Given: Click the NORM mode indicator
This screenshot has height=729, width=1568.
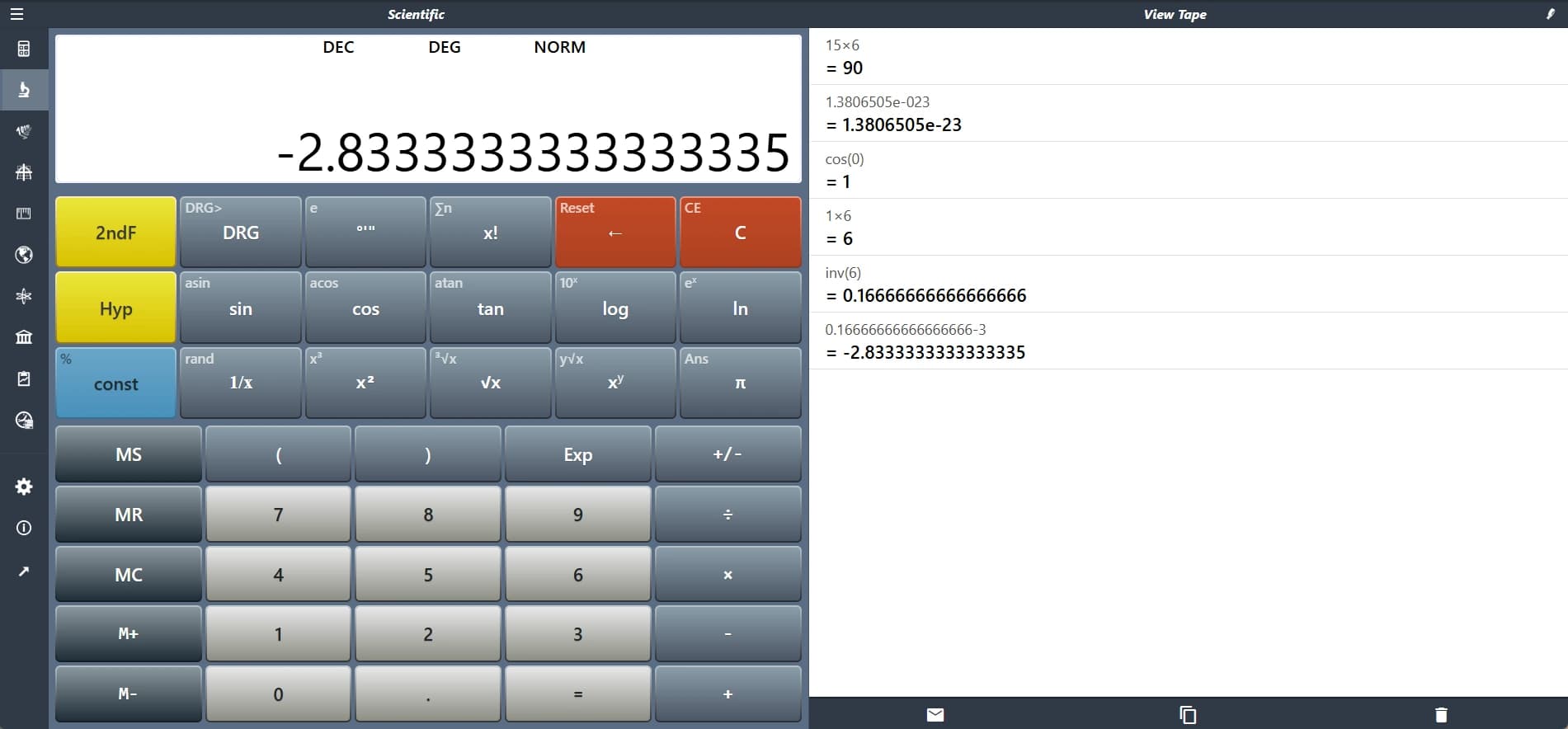Looking at the screenshot, I should [559, 47].
